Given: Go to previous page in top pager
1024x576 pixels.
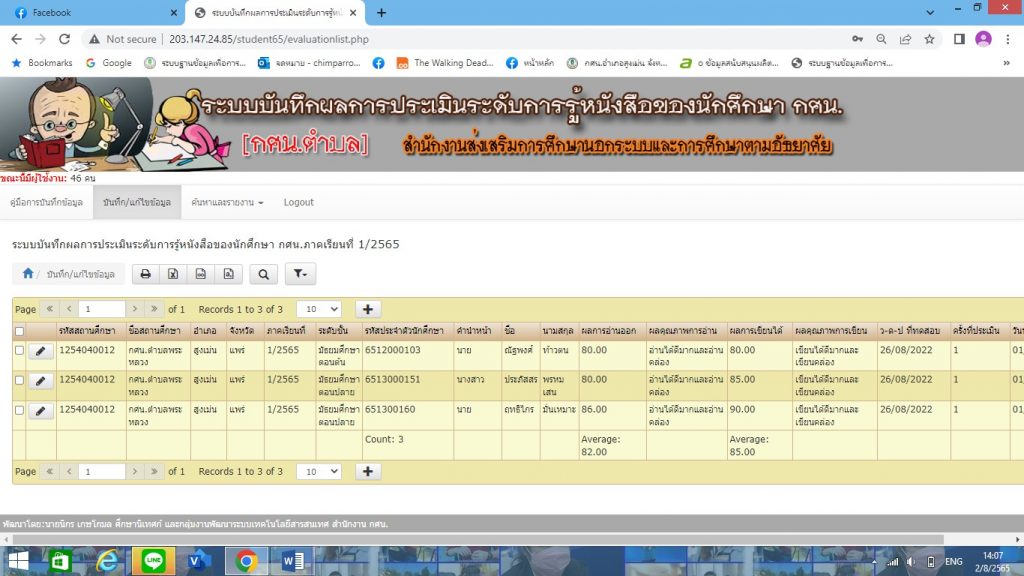Looking at the screenshot, I should pyautogui.click(x=69, y=309).
